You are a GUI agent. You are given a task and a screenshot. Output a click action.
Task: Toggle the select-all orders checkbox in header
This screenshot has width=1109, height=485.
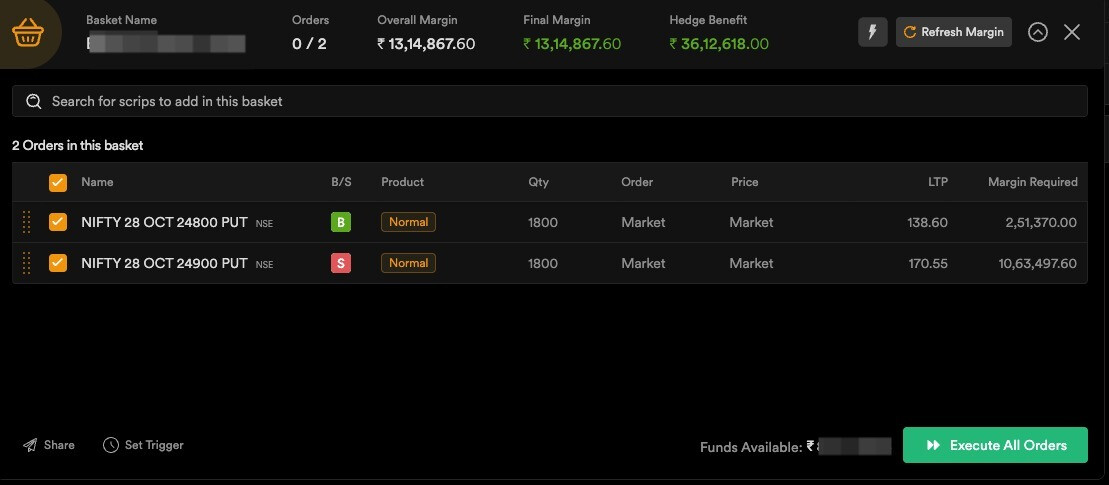pos(58,183)
